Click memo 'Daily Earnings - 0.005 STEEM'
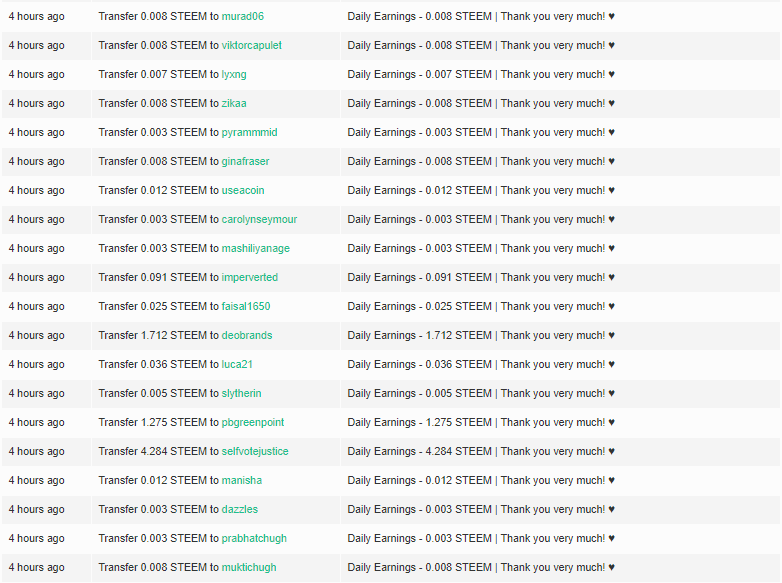This screenshot has height=583, width=782. (419, 392)
